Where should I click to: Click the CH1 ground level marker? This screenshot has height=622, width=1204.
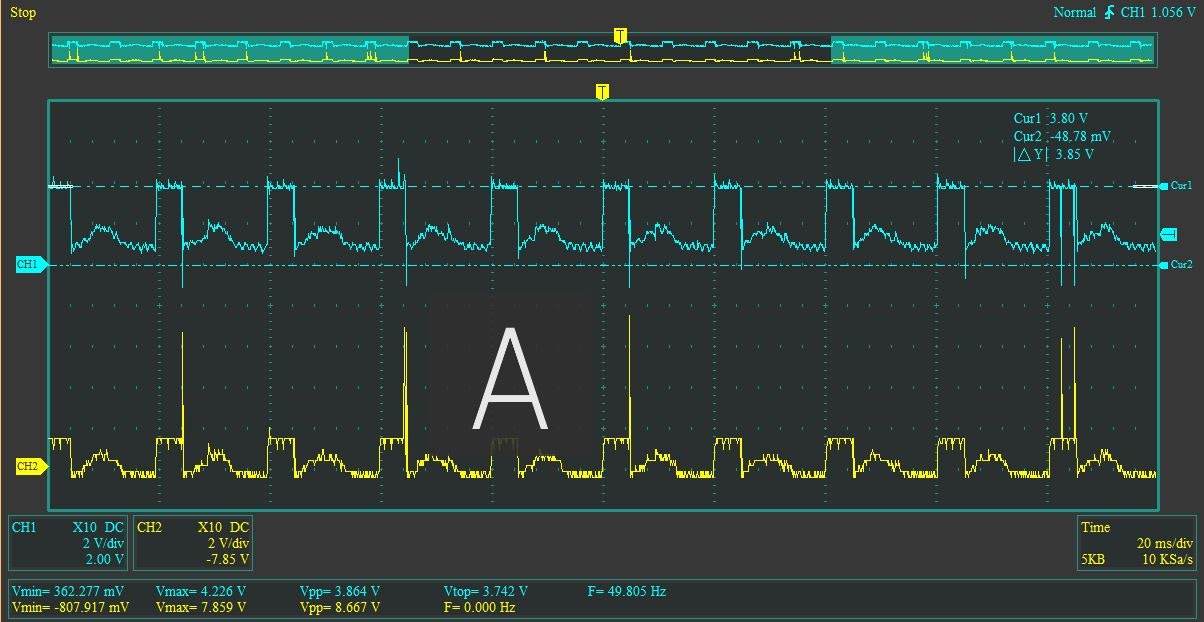(x=30, y=265)
